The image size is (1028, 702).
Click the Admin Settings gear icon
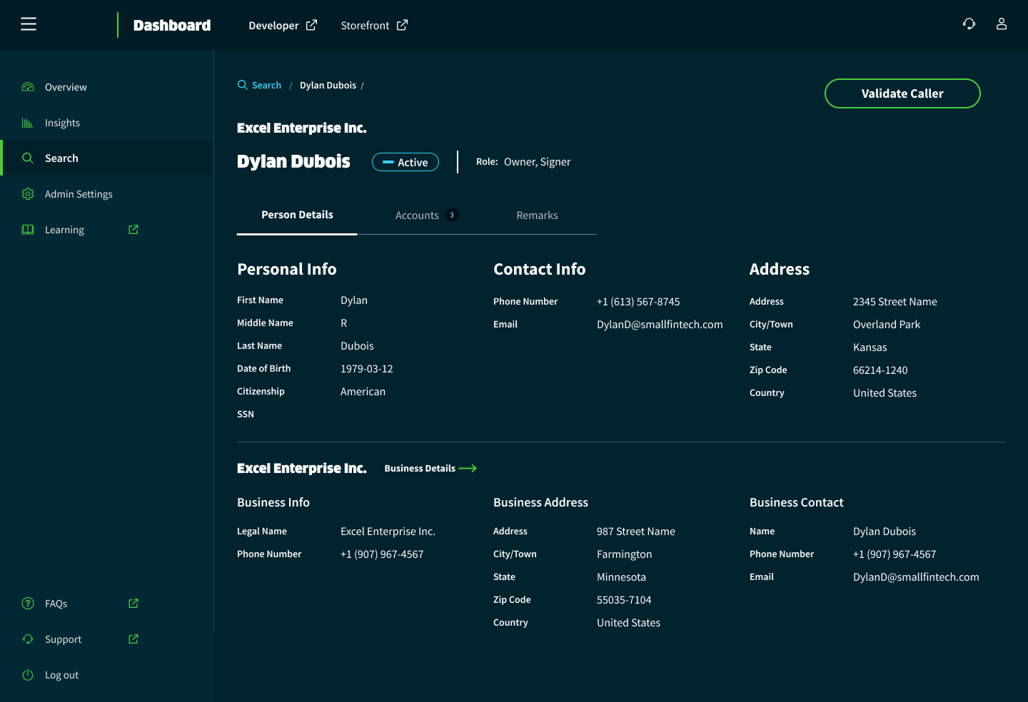pyautogui.click(x=28, y=194)
